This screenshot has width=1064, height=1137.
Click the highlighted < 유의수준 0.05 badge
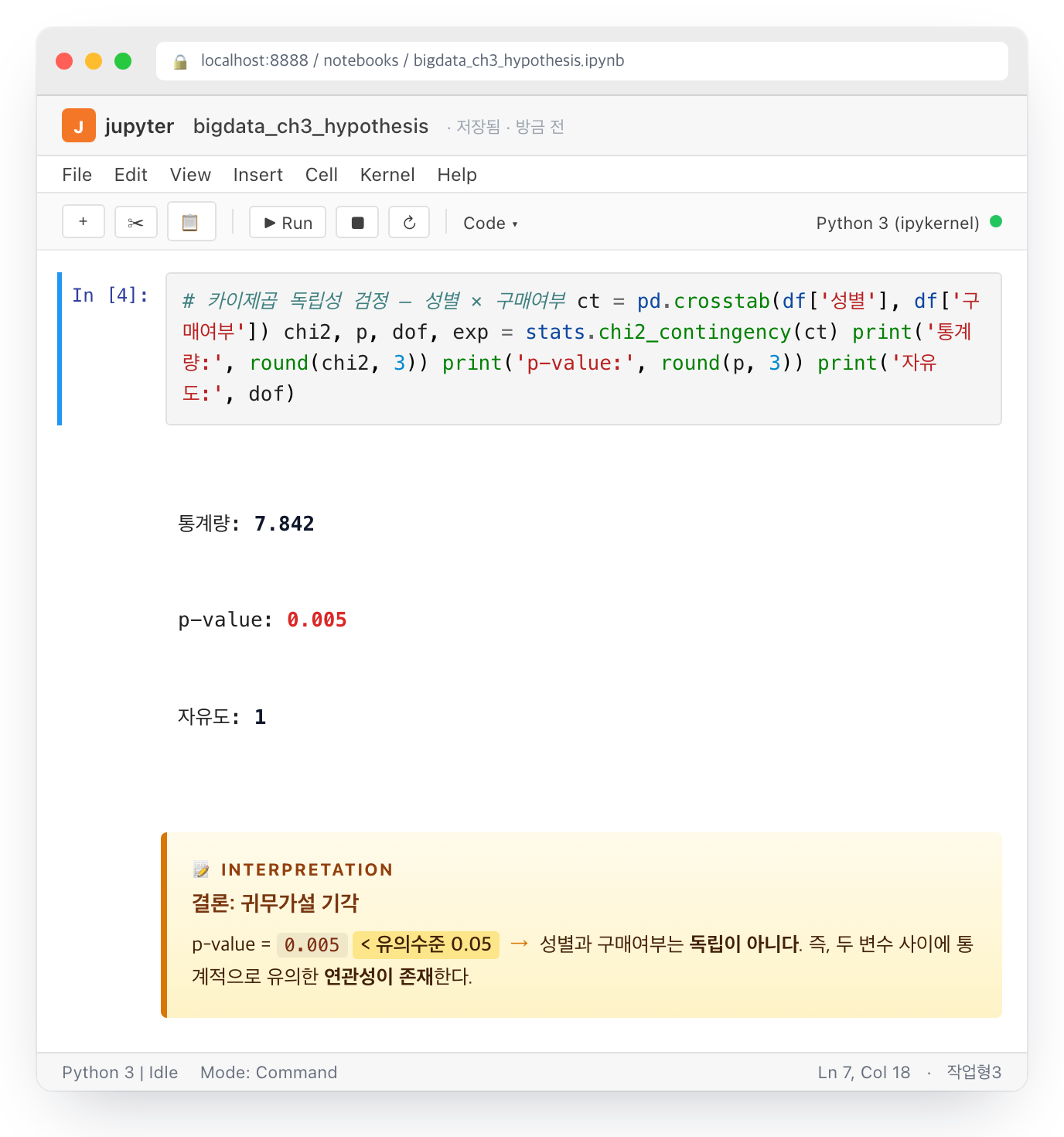(426, 944)
